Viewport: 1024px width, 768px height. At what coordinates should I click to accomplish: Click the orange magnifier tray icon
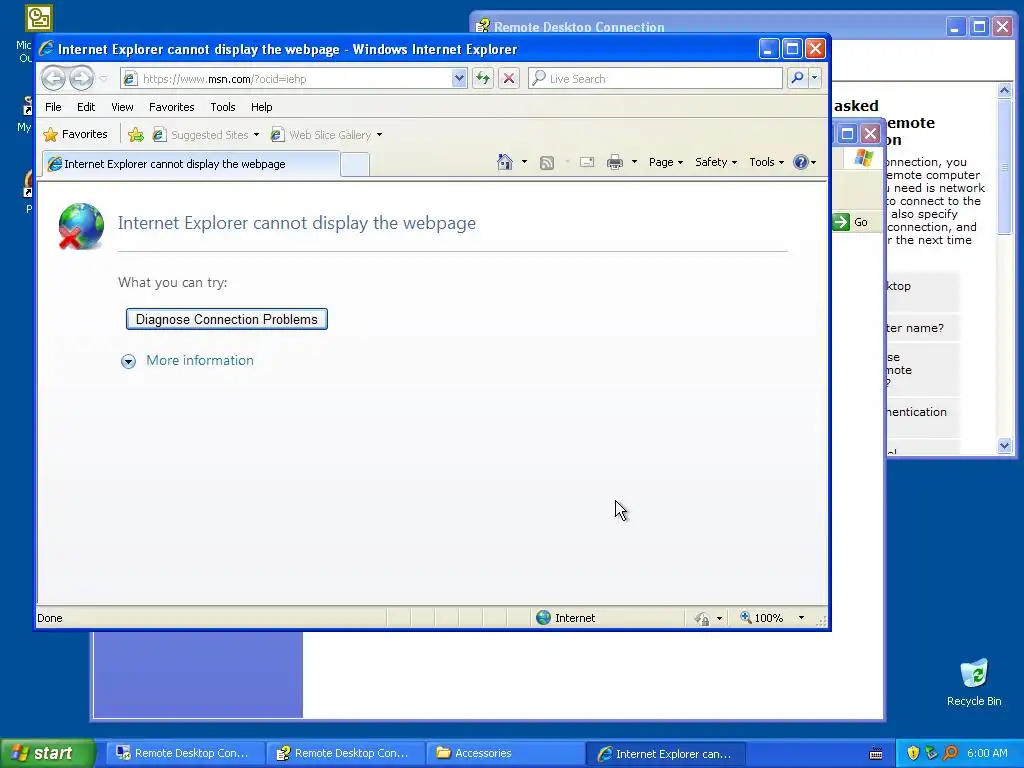point(950,753)
